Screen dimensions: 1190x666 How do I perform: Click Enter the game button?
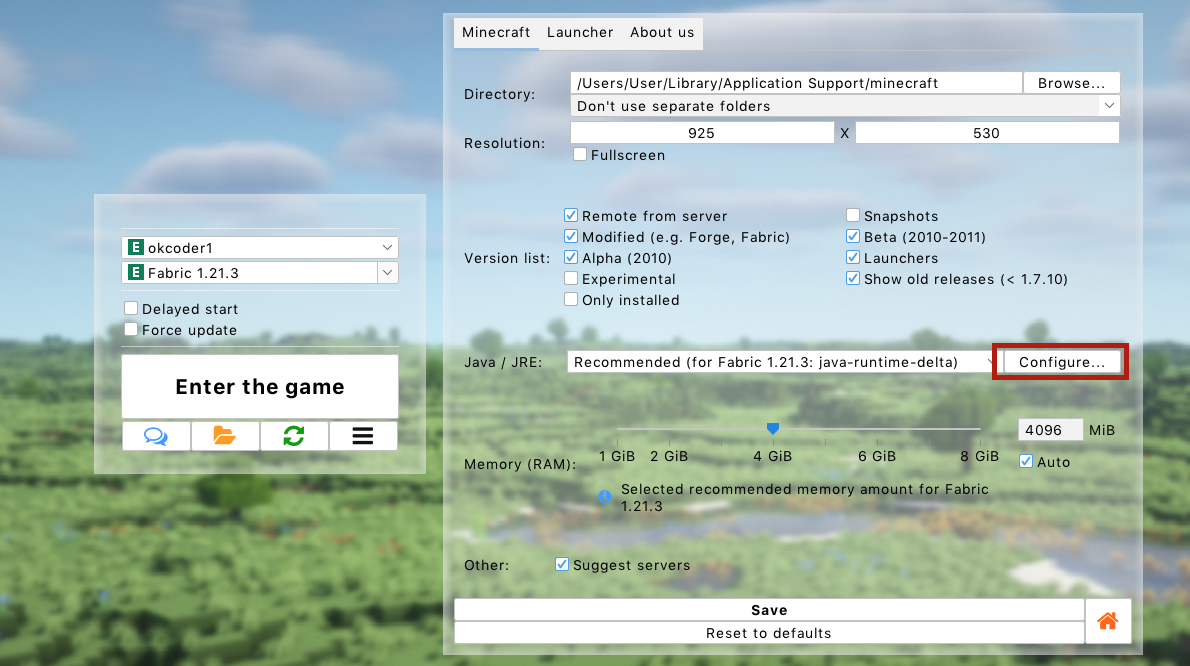[260, 387]
